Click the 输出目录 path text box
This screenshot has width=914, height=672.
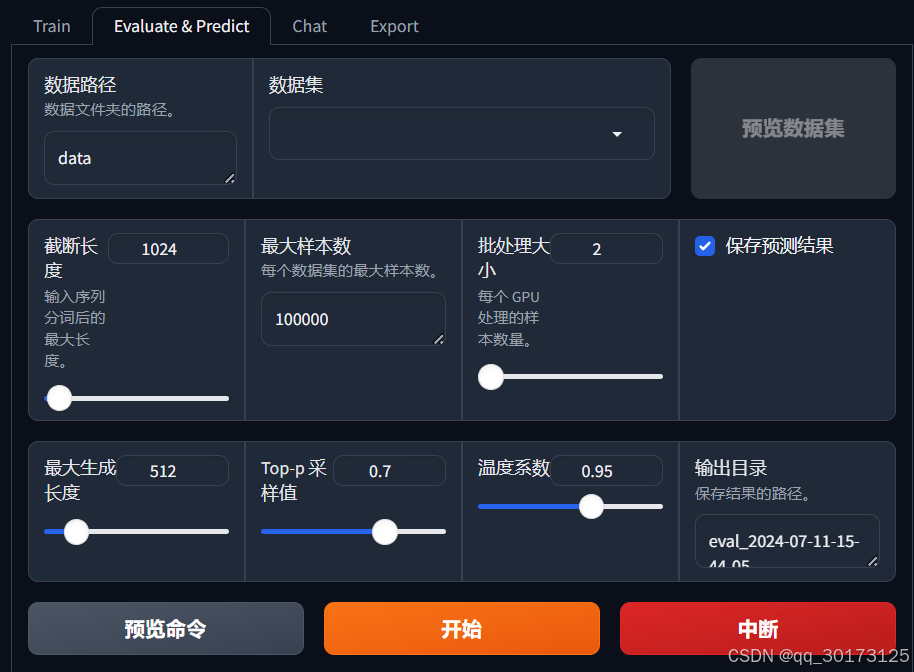[786, 541]
